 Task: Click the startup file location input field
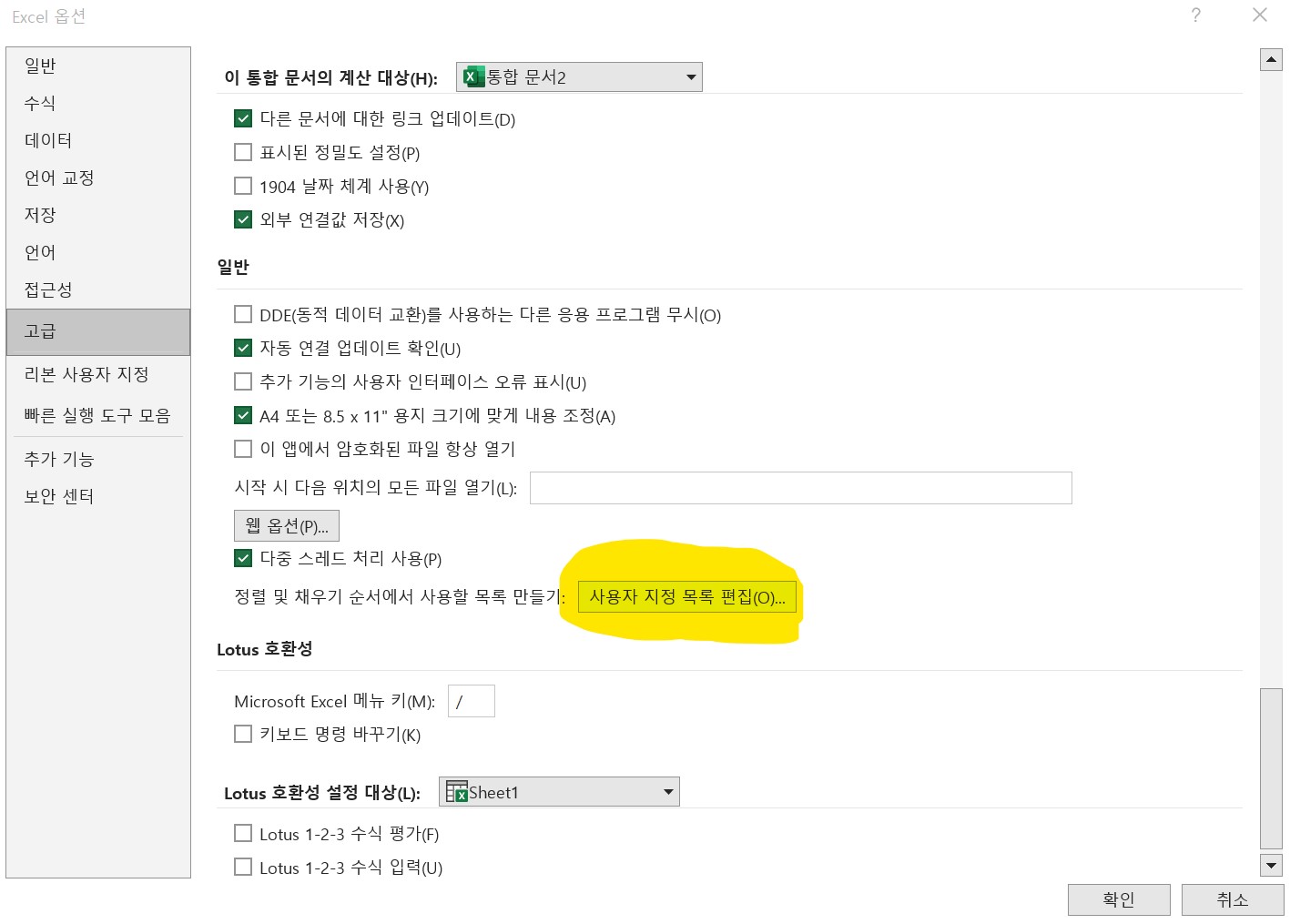[x=800, y=488]
